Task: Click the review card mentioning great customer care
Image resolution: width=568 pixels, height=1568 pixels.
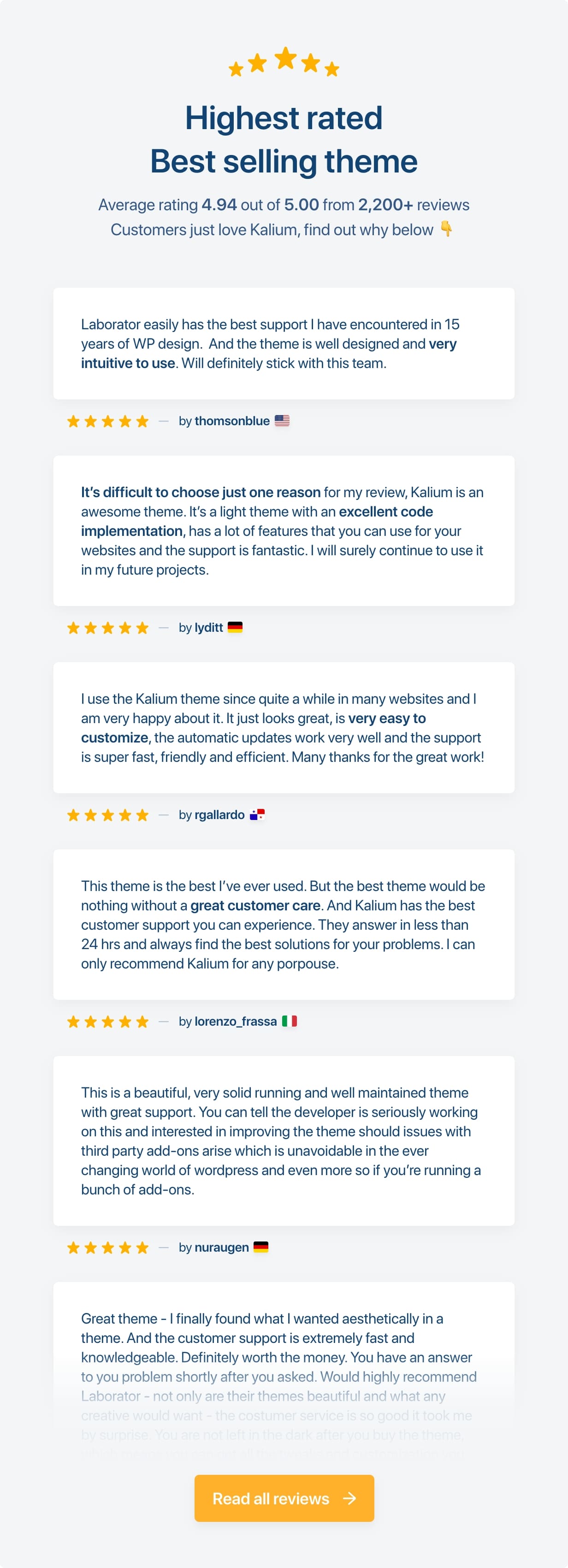Action: [284, 924]
